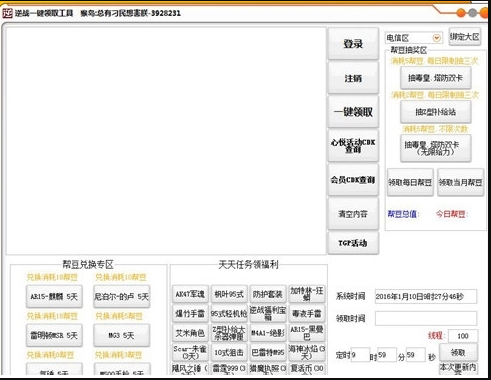Click the 领取时间 input field
The width and height of the screenshot is (491, 380).
coord(426,318)
